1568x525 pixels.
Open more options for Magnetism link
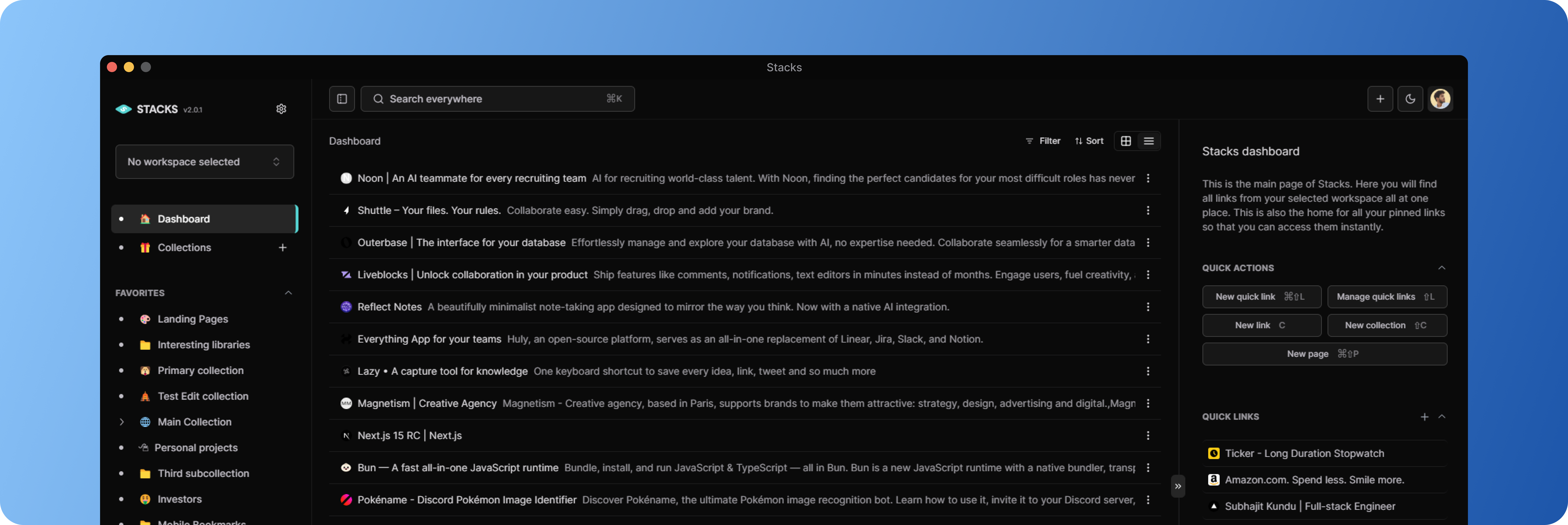[x=1148, y=403]
